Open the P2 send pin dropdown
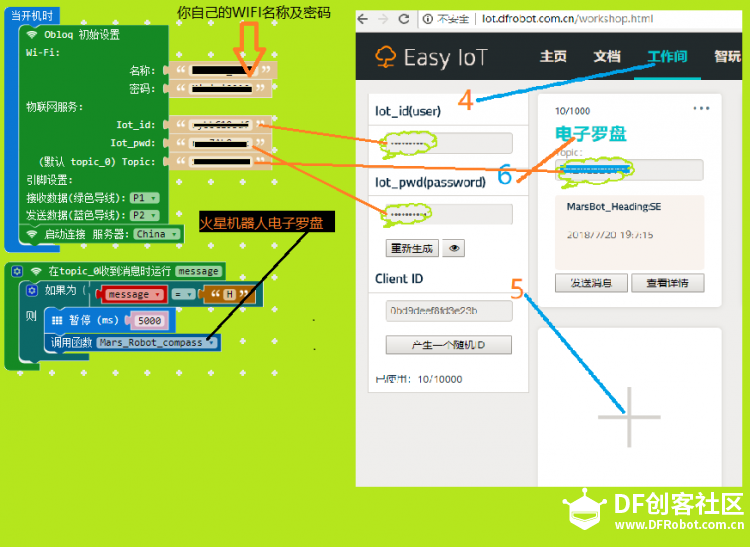Viewport: 750px width, 547px height. click(x=144, y=216)
